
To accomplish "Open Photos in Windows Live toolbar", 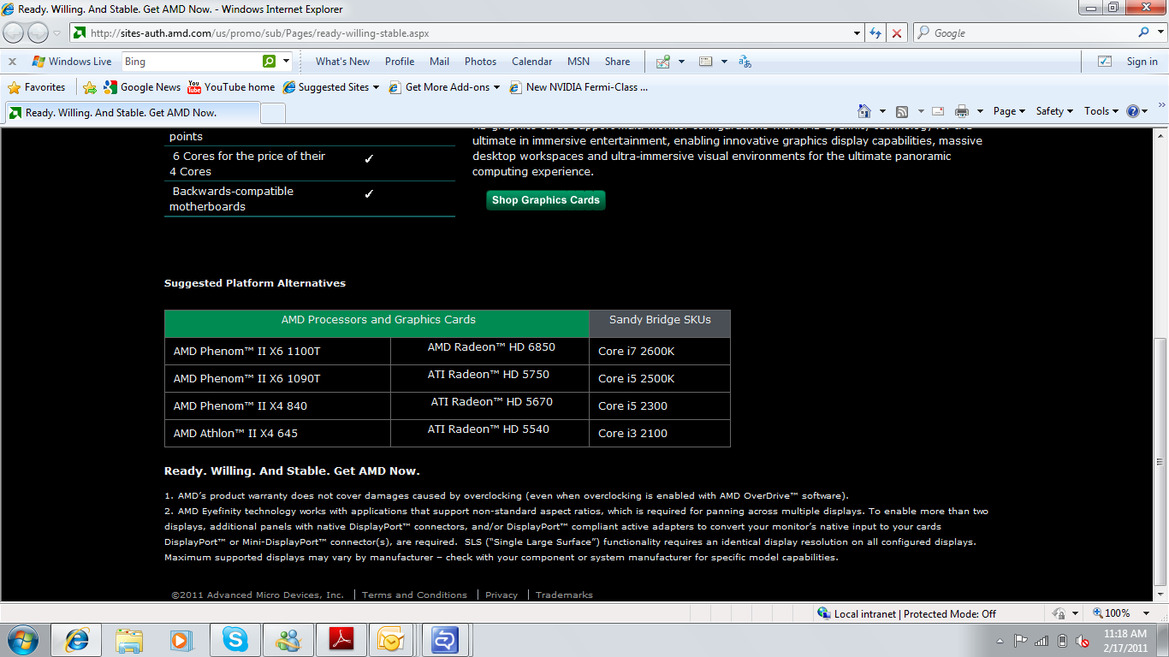I will coord(480,61).
